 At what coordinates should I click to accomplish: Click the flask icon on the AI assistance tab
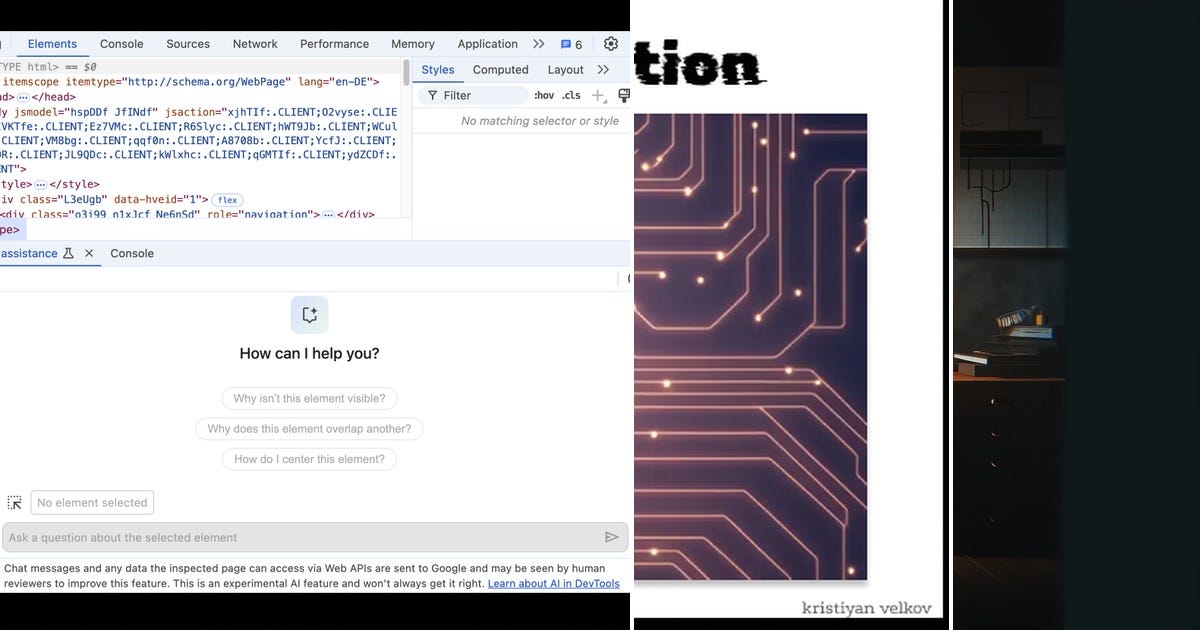[70, 253]
